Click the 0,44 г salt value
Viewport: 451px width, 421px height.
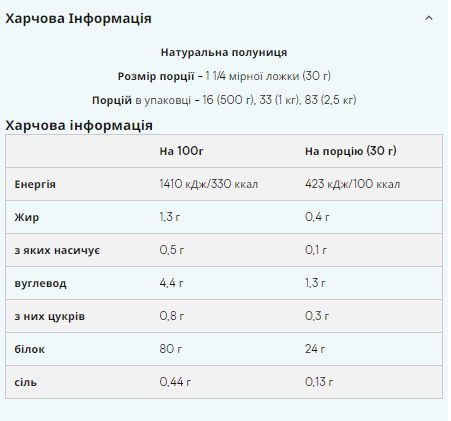tap(175, 382)
